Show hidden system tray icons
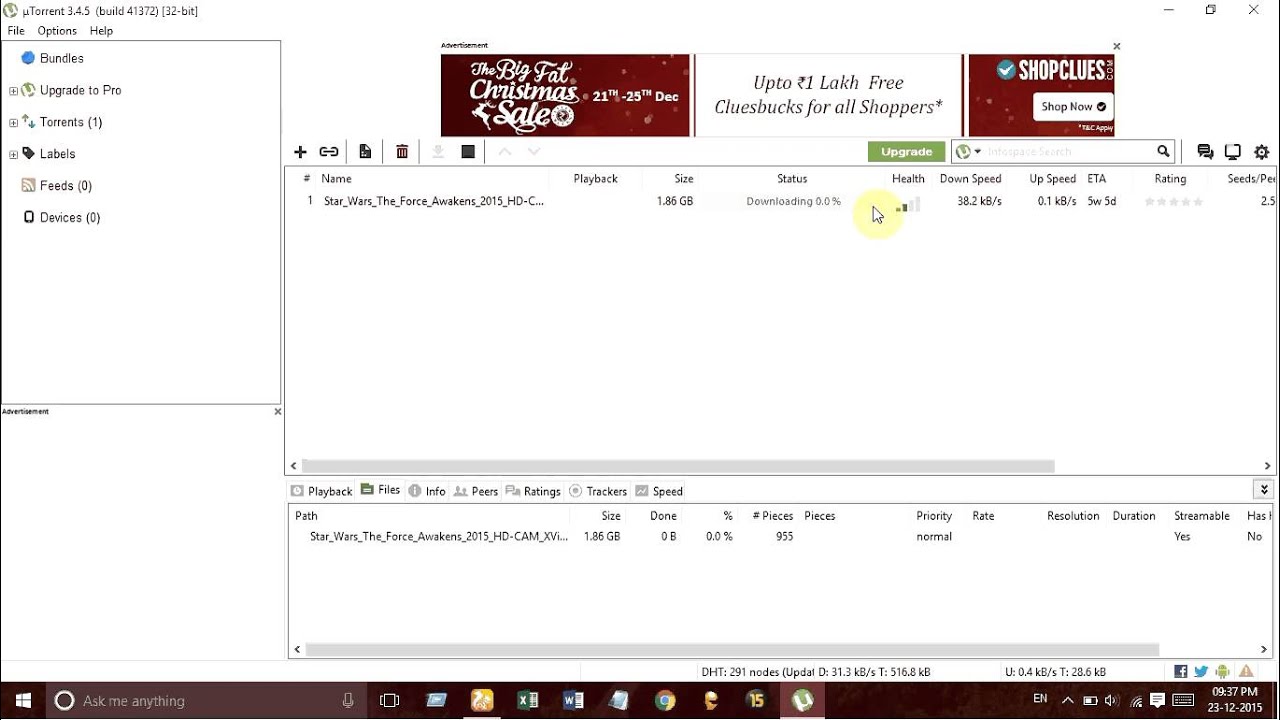Screen dimensions: 1280x720 pos(1067,701)
